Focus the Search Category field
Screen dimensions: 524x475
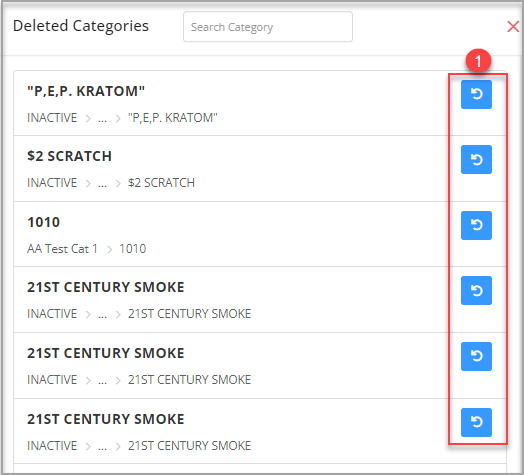click(268, 27)
